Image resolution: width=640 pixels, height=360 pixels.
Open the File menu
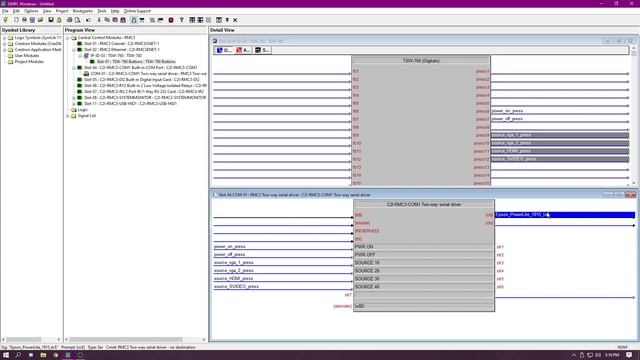click(5, 11)
